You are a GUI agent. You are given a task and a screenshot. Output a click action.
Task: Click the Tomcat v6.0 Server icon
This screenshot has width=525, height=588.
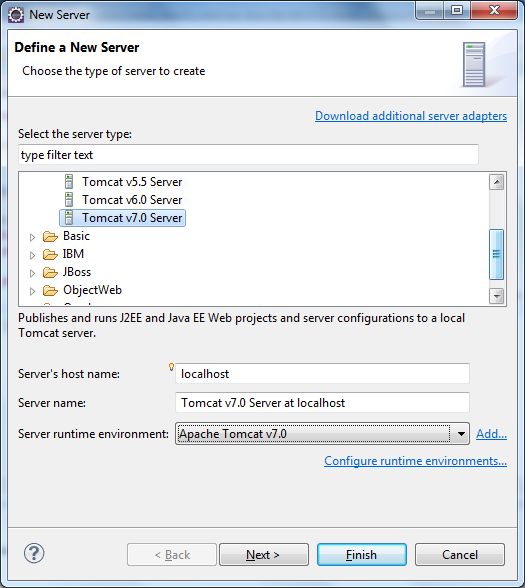coord(69,200)
